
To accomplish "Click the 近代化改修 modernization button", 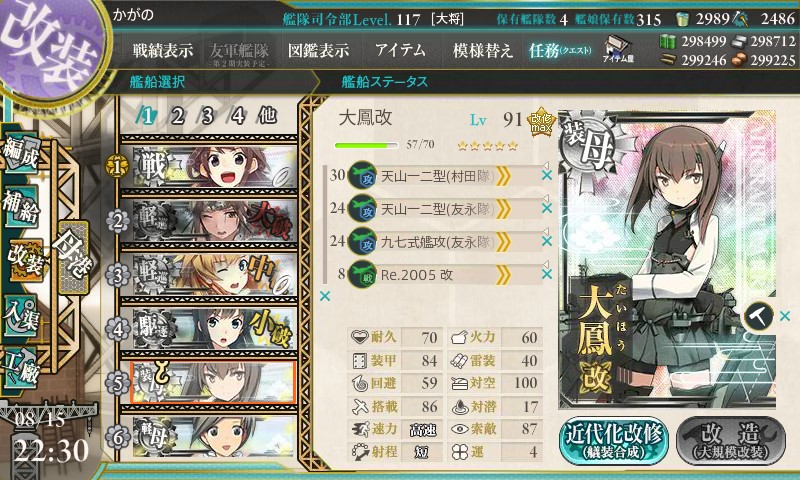I will [614, 440].
